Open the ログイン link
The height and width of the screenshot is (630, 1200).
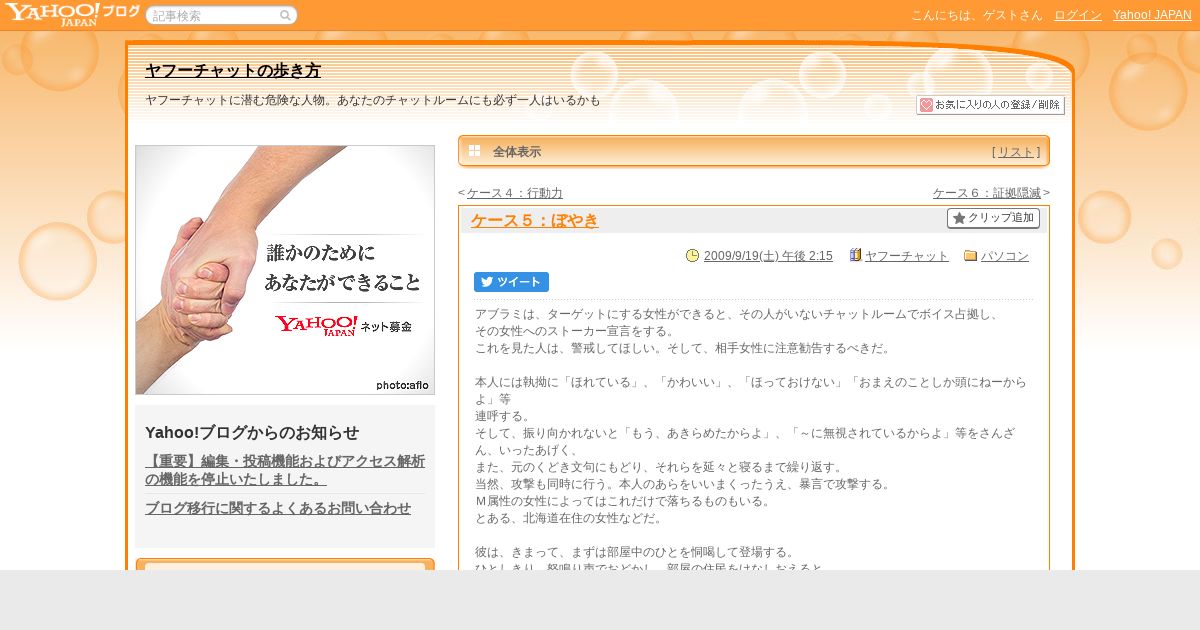(x=1078, y=15)
